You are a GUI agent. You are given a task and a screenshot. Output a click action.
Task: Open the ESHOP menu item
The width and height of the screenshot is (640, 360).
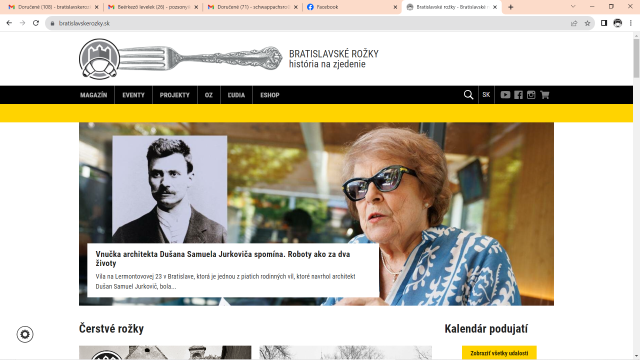coord(270,95)
